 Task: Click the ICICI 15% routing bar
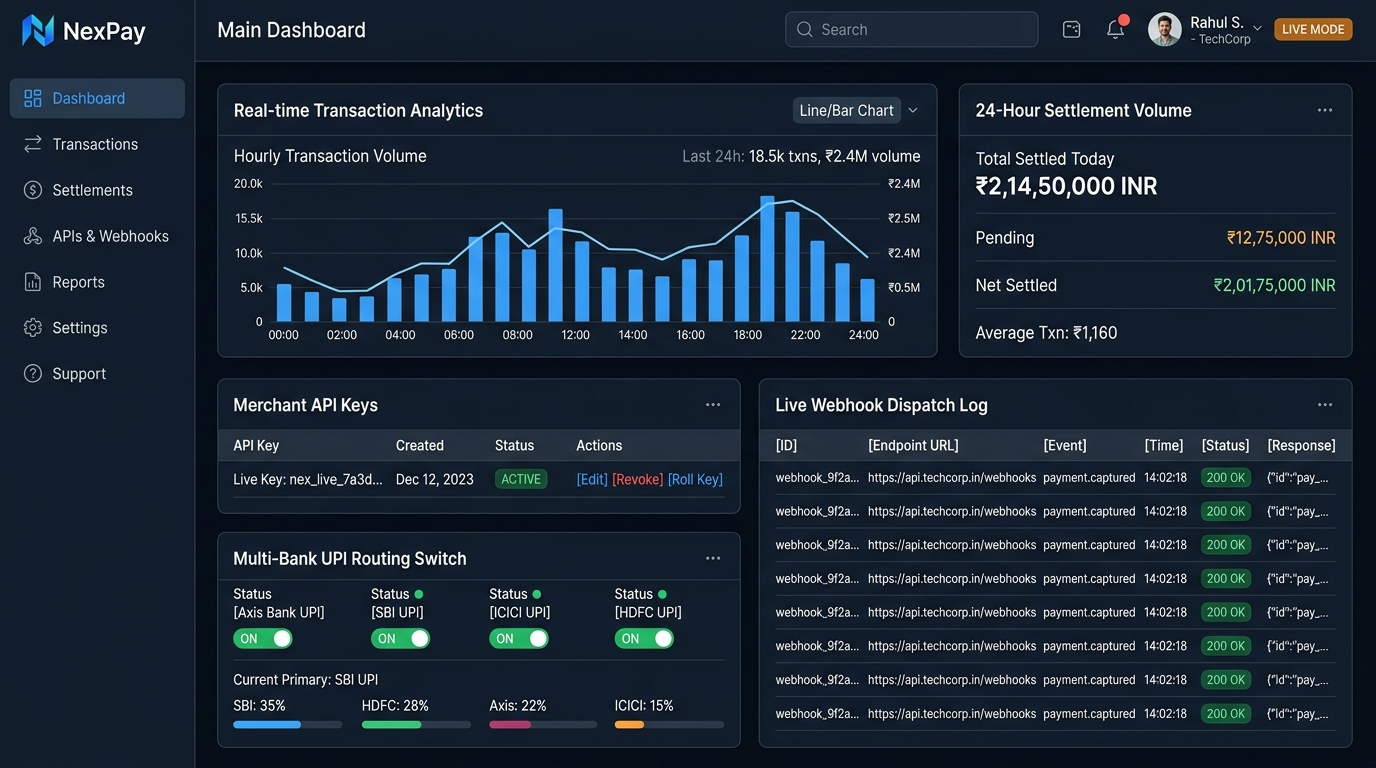click(669, 724)
